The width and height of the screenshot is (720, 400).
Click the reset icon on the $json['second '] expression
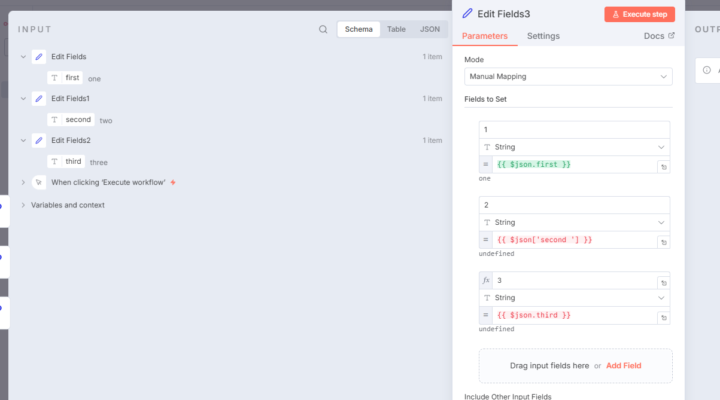(x=664, y=242)
